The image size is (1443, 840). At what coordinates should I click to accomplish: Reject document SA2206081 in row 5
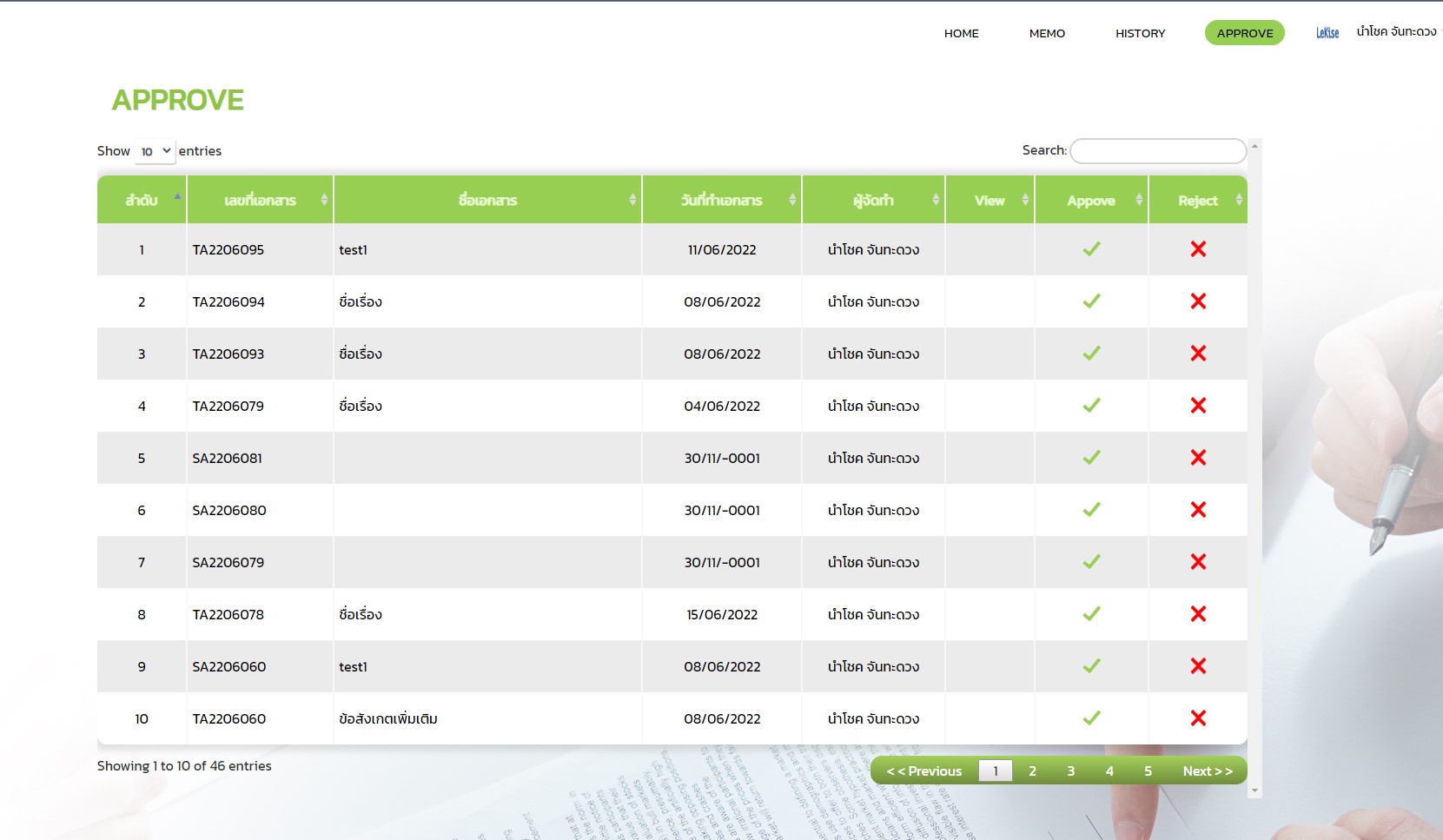(x=1198, y=458)
